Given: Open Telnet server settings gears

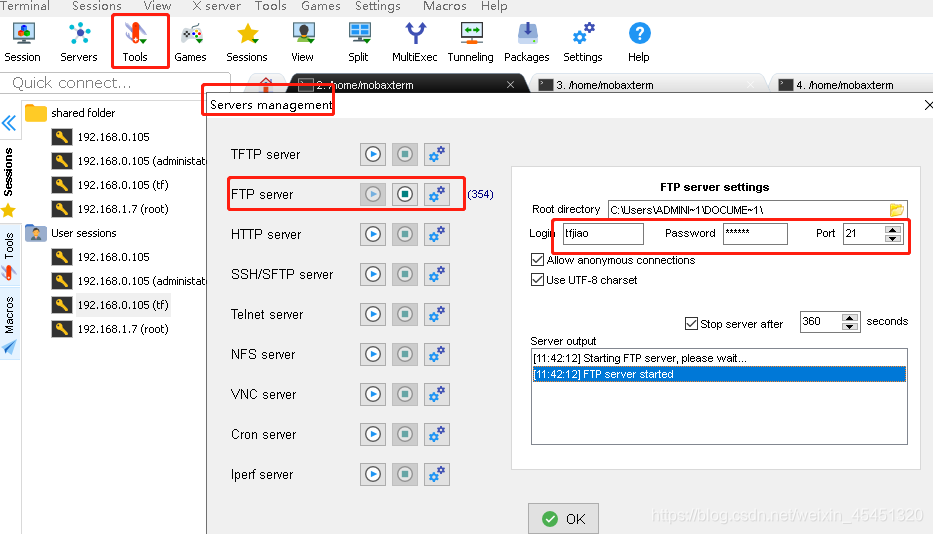Looking at the screenshot, I should [437, 314].
